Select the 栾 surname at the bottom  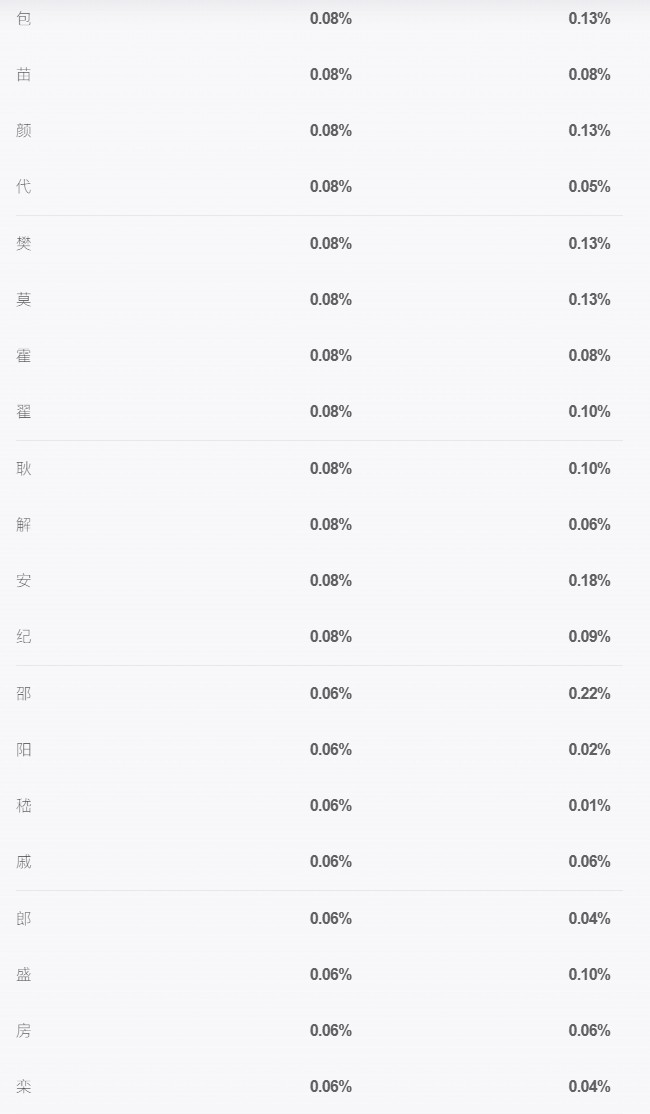[x=23, y=1088]
